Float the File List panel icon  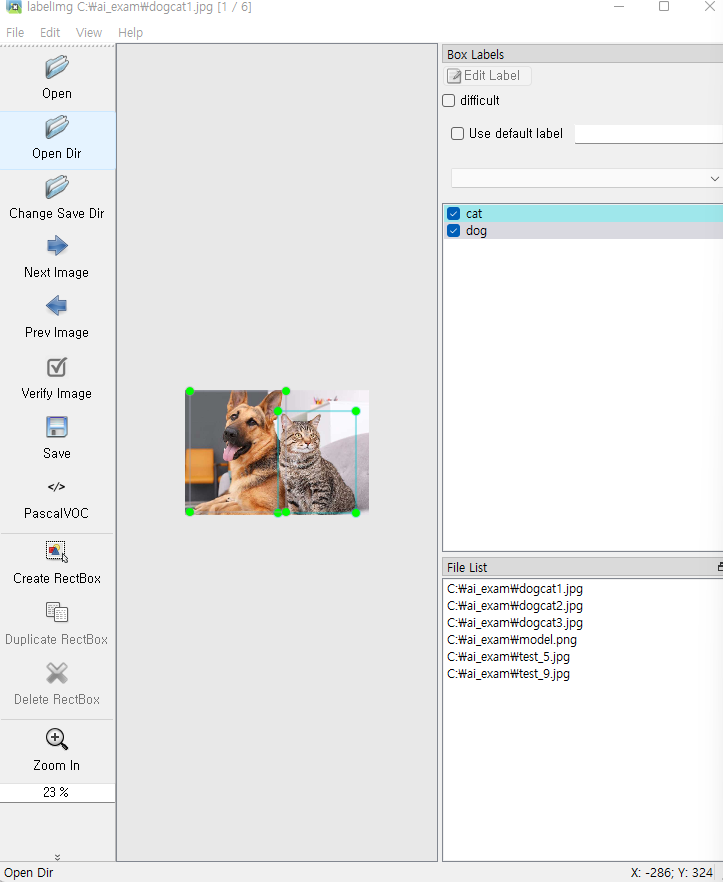click(x=720, y=567)
